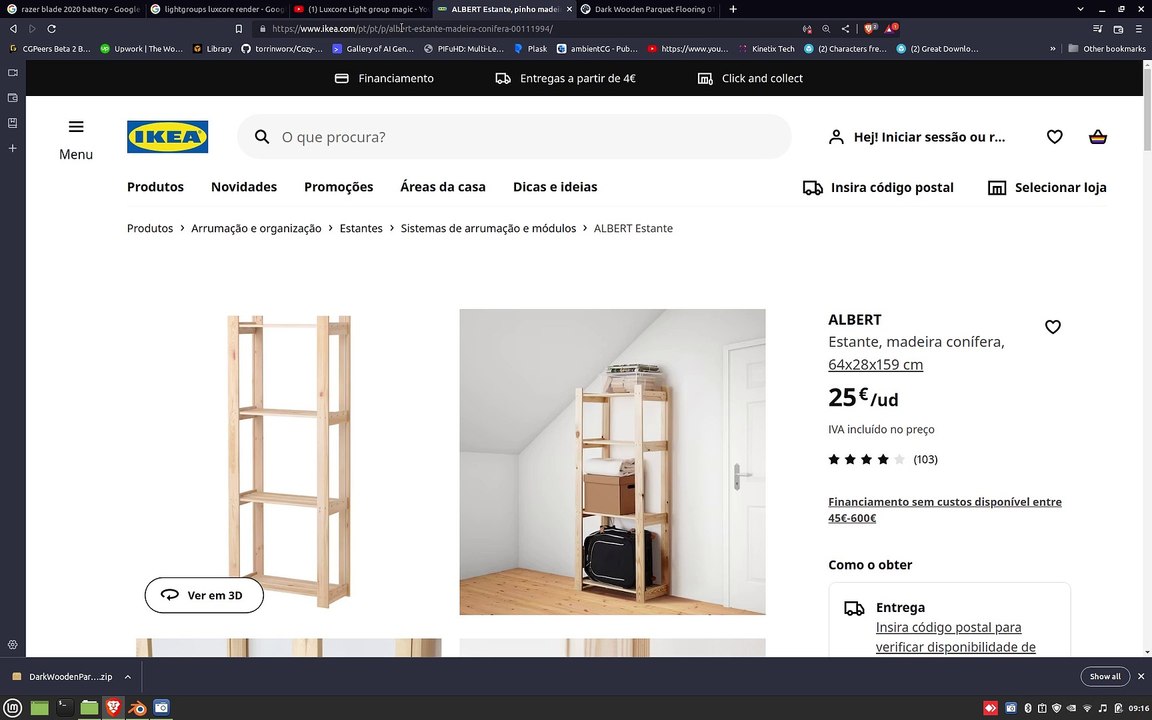Open Financiamento in the top black bar
The image size is (1152, 720).
384,78
